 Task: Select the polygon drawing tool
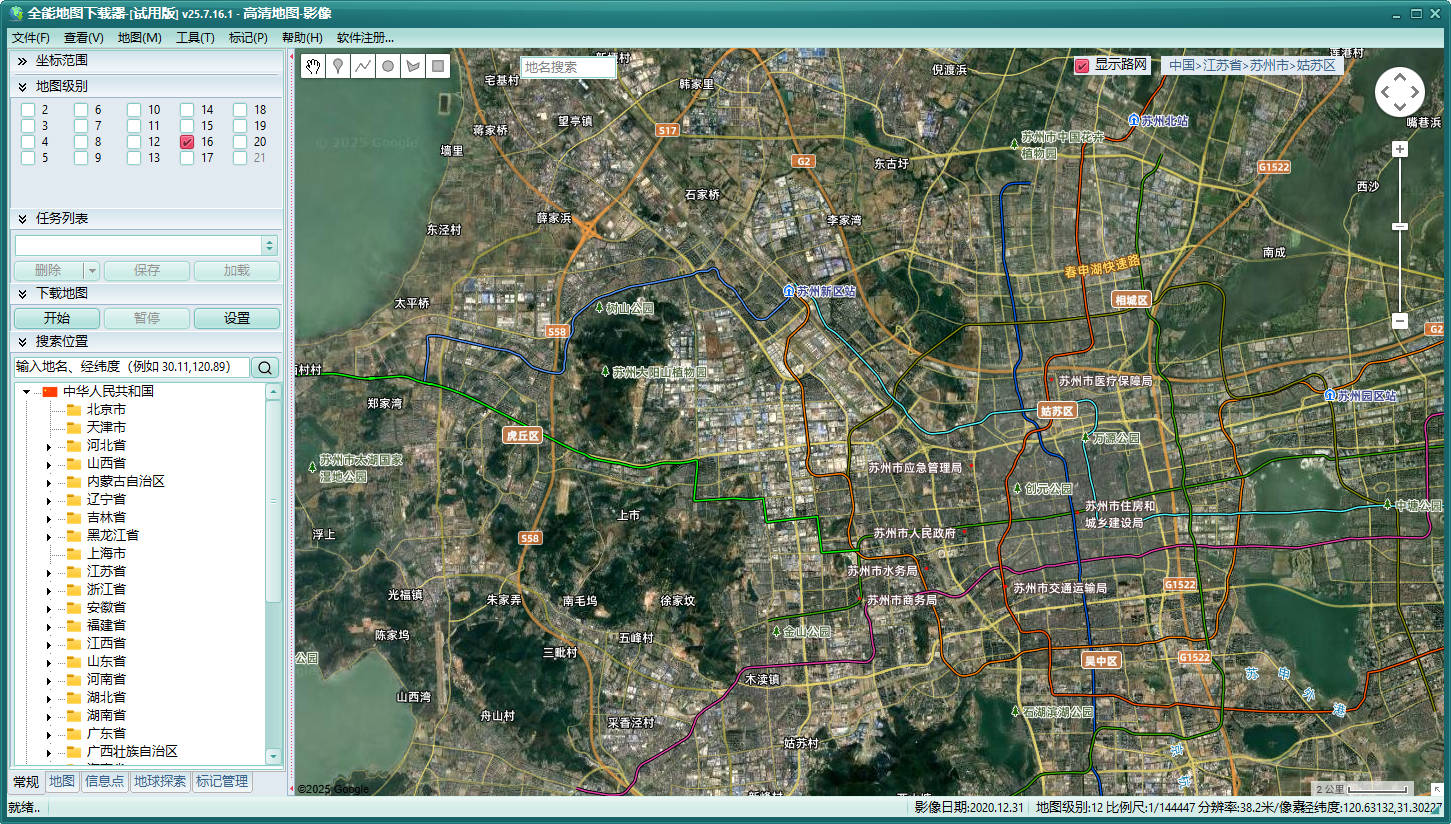coord(412,66)
